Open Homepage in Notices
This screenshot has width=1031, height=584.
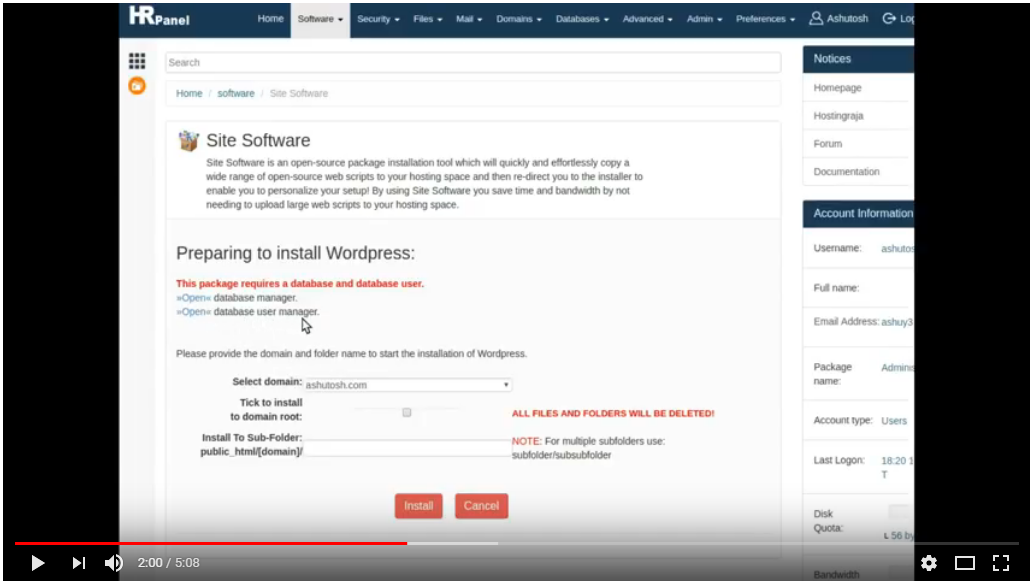click(837, 87)
